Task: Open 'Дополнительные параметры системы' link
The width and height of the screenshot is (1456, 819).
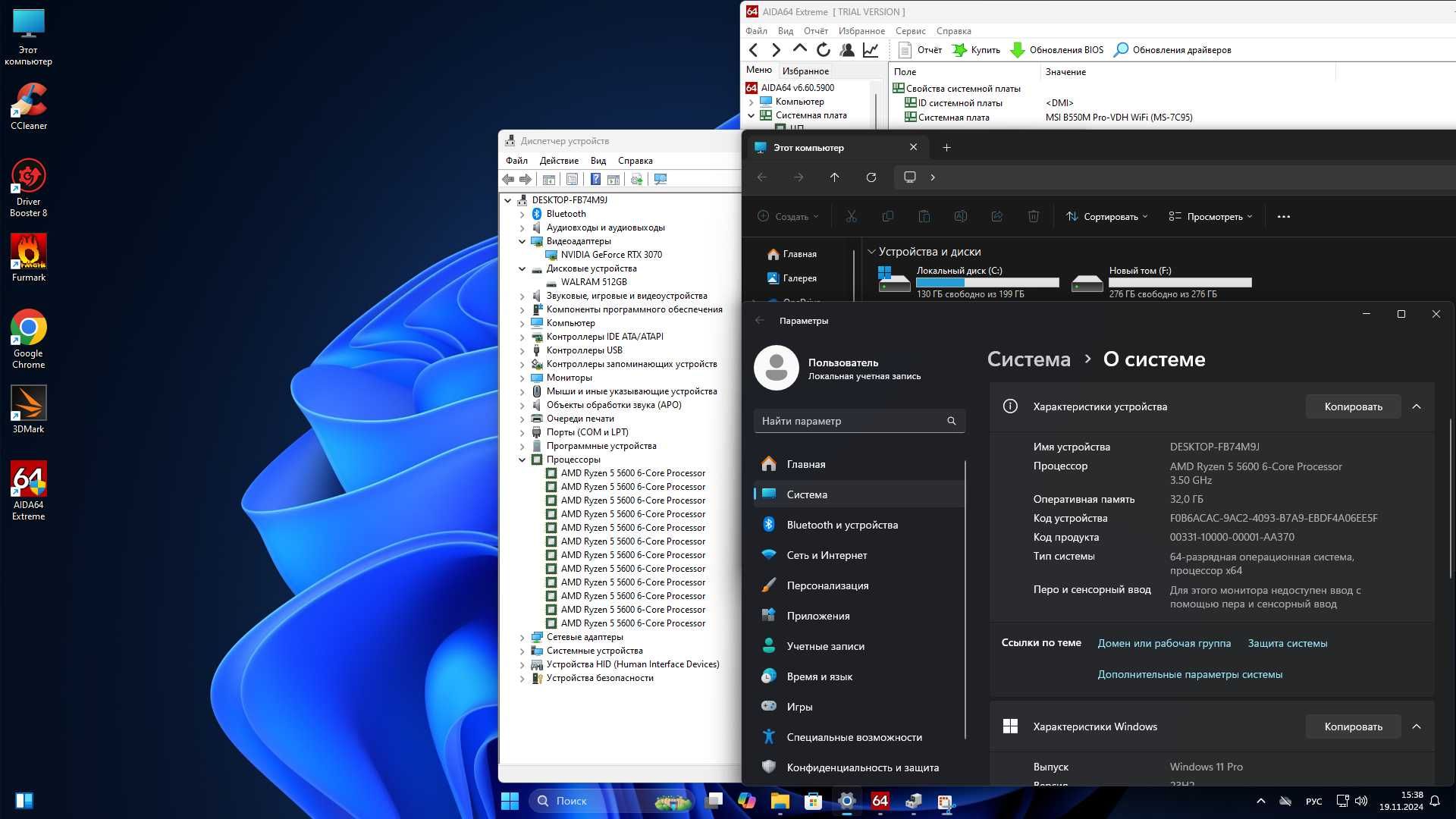Action: 1190,674
